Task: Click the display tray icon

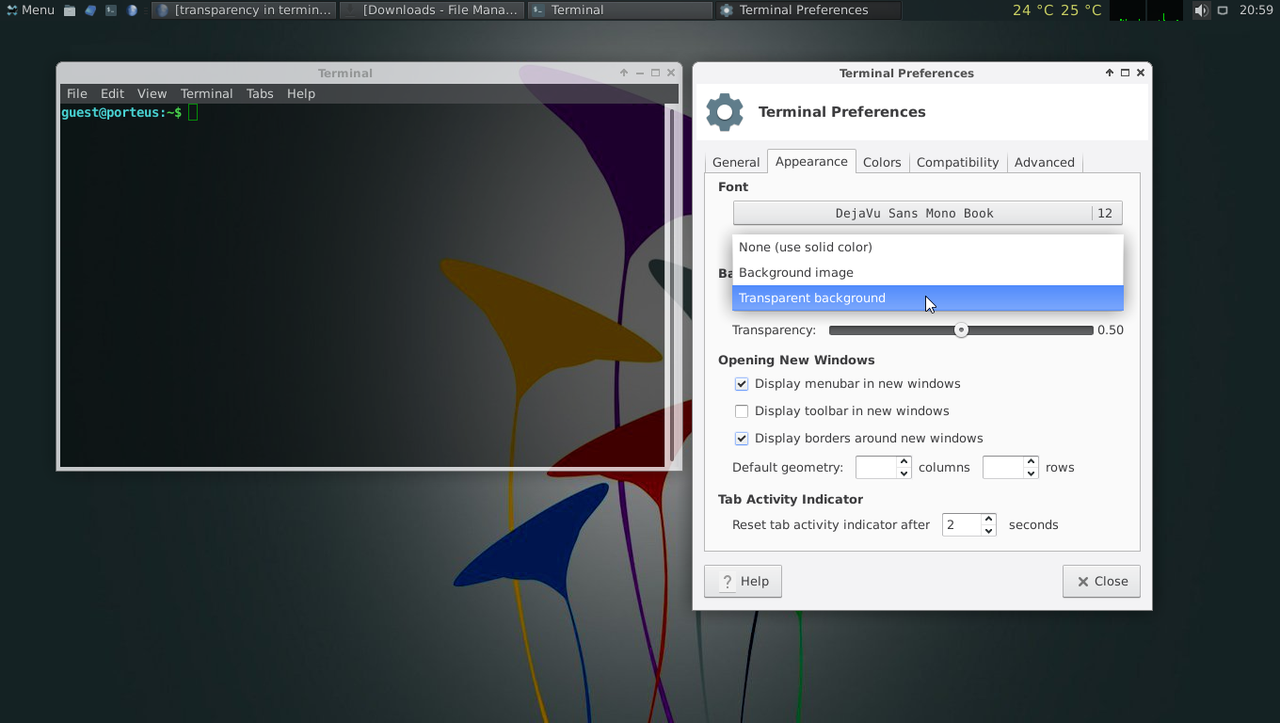Action: click(1222, 10)
